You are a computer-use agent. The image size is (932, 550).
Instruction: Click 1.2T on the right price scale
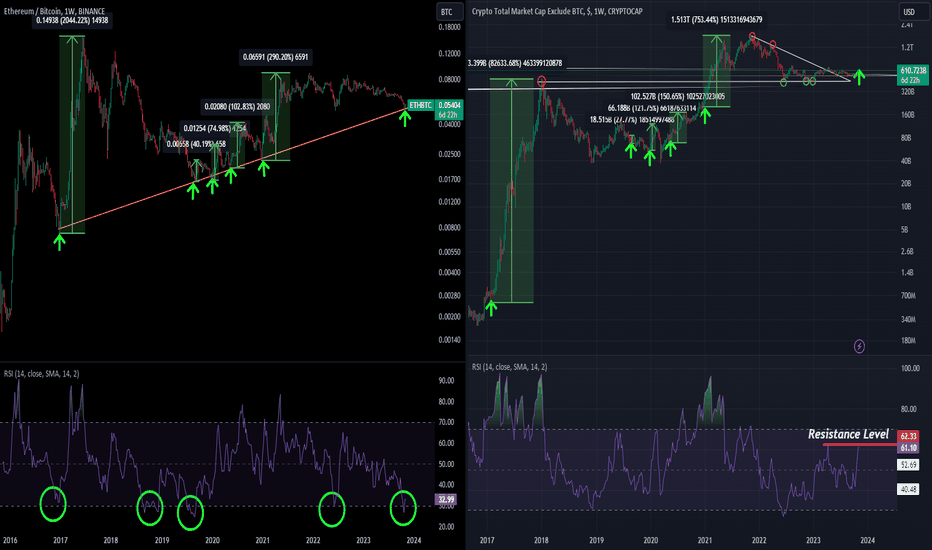click(907, 48)
